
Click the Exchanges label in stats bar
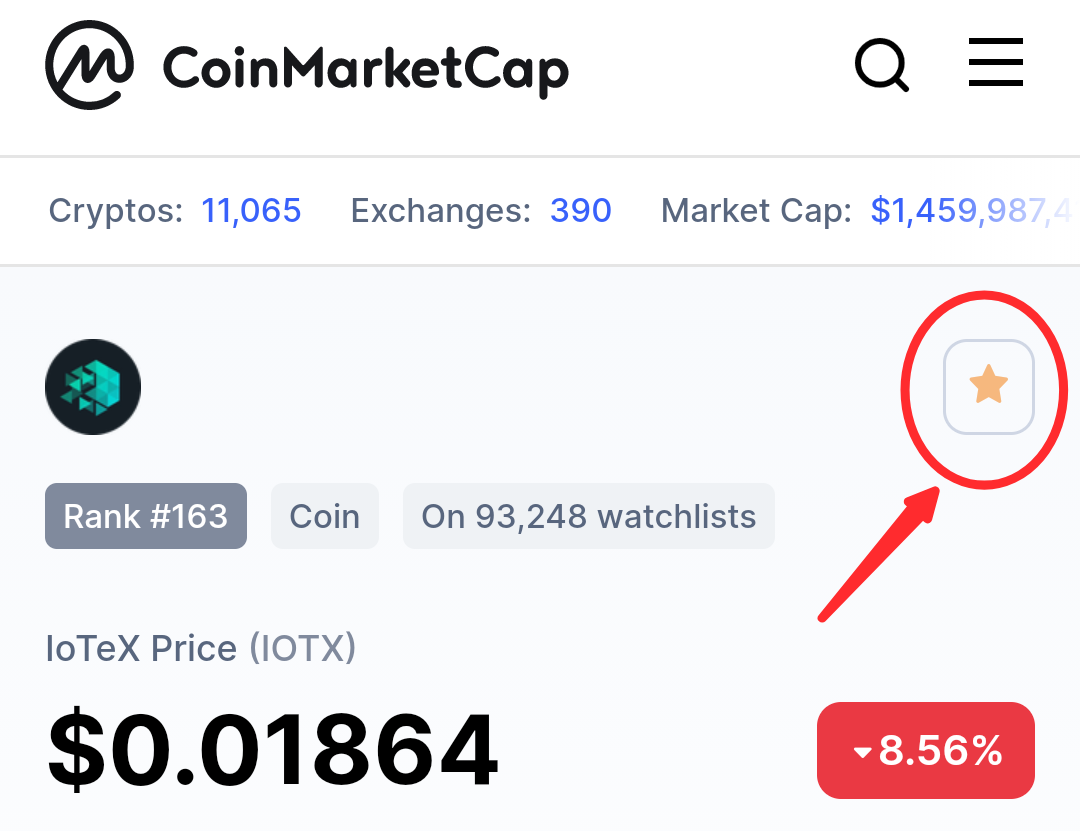click(441, 211)
